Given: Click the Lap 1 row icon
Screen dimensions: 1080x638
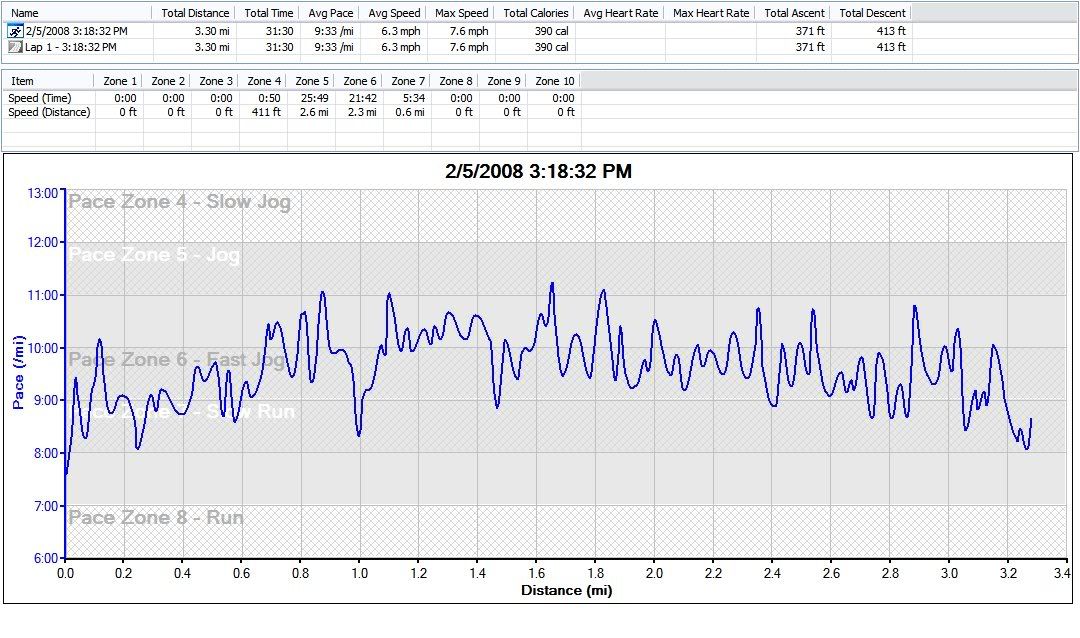Looking at the screenshot, I should [x=15, y=47].
